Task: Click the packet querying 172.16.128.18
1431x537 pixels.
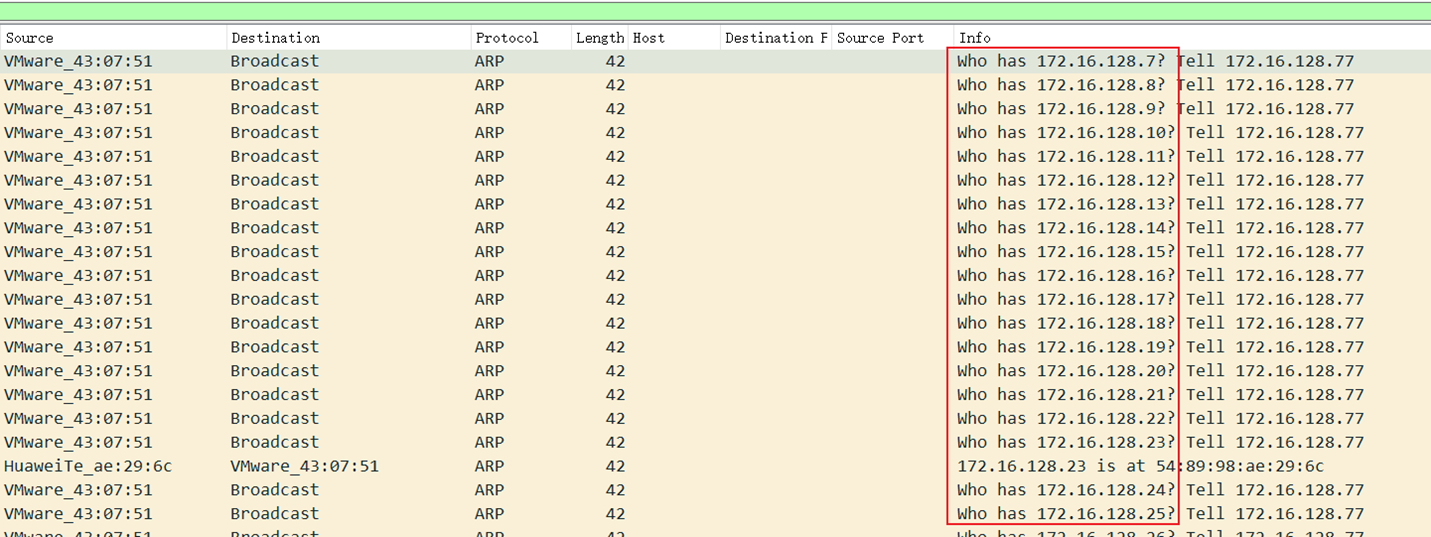Action: (x=1065, y=323)
